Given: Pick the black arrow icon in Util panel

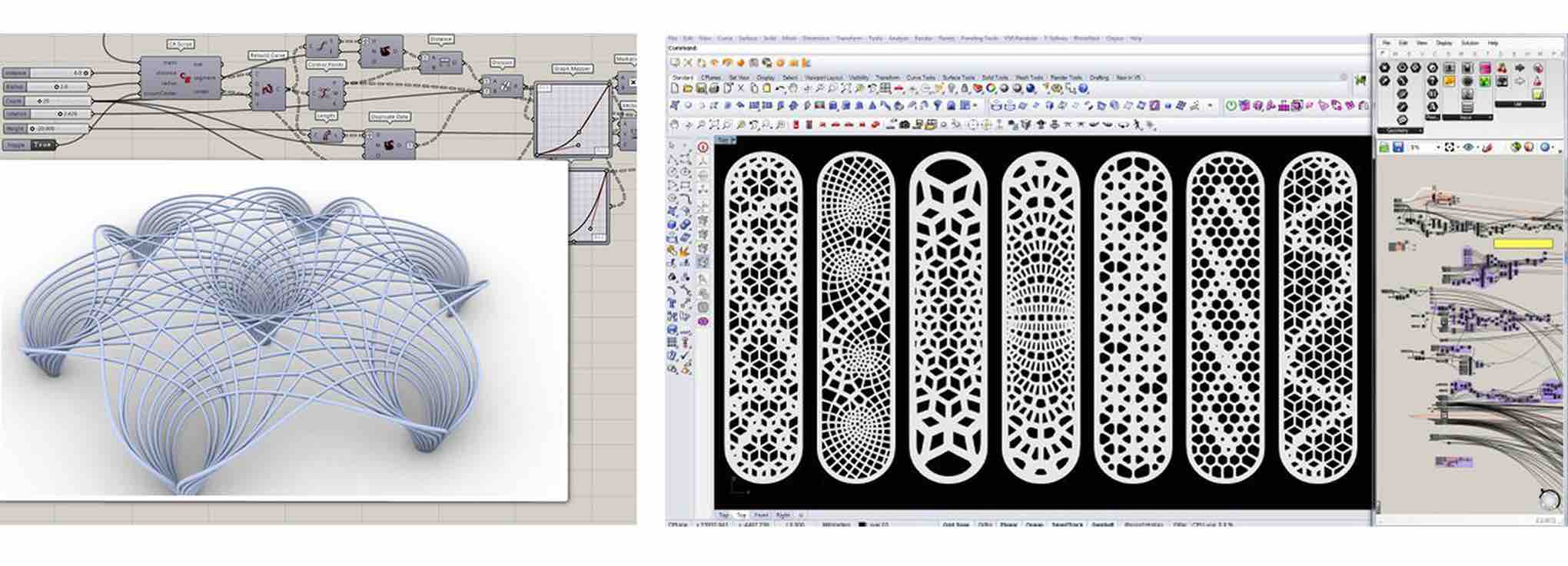Looking at the screenshot, I should [x=1520, y=68].
